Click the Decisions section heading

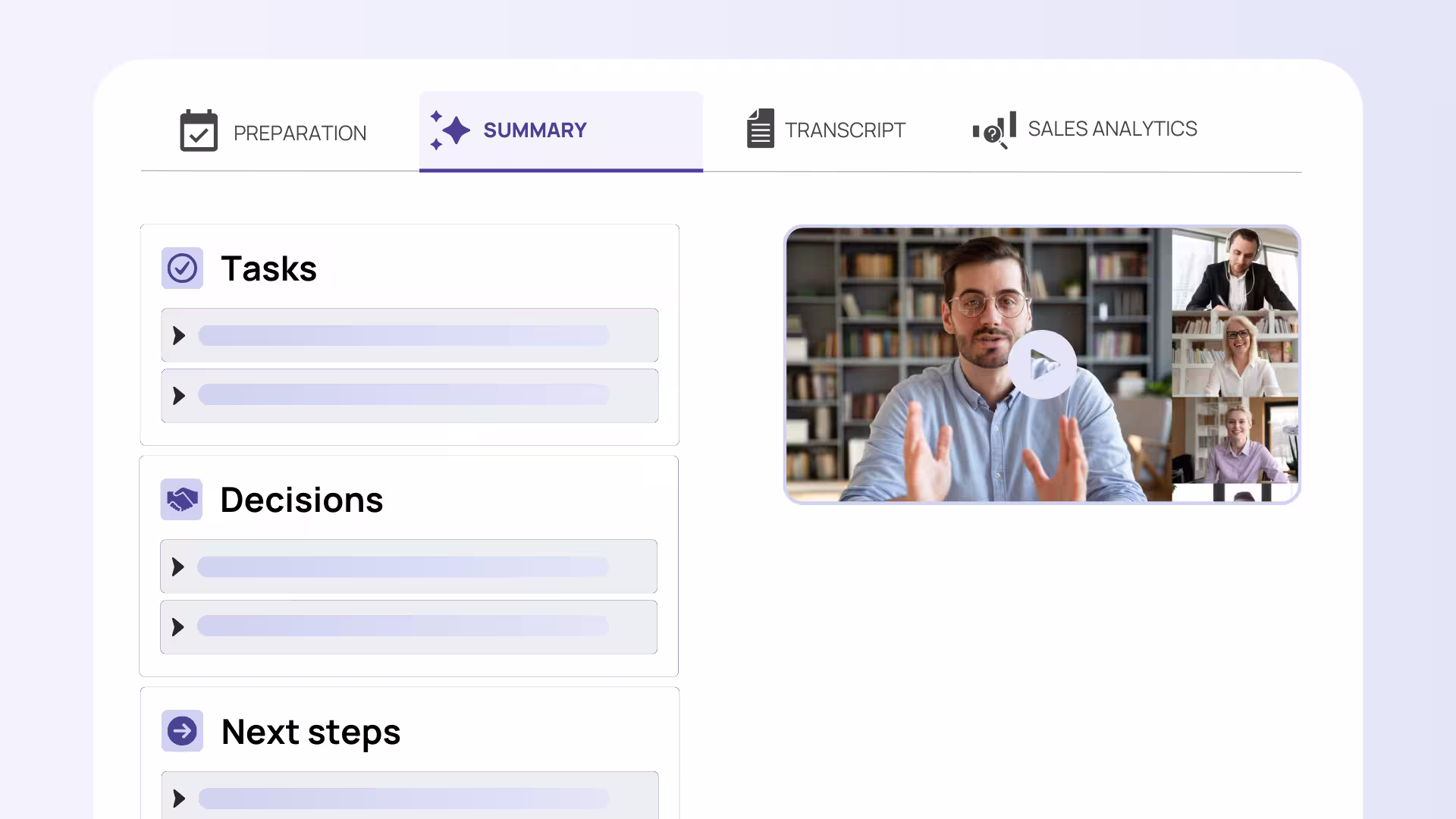tap(302, 500)
